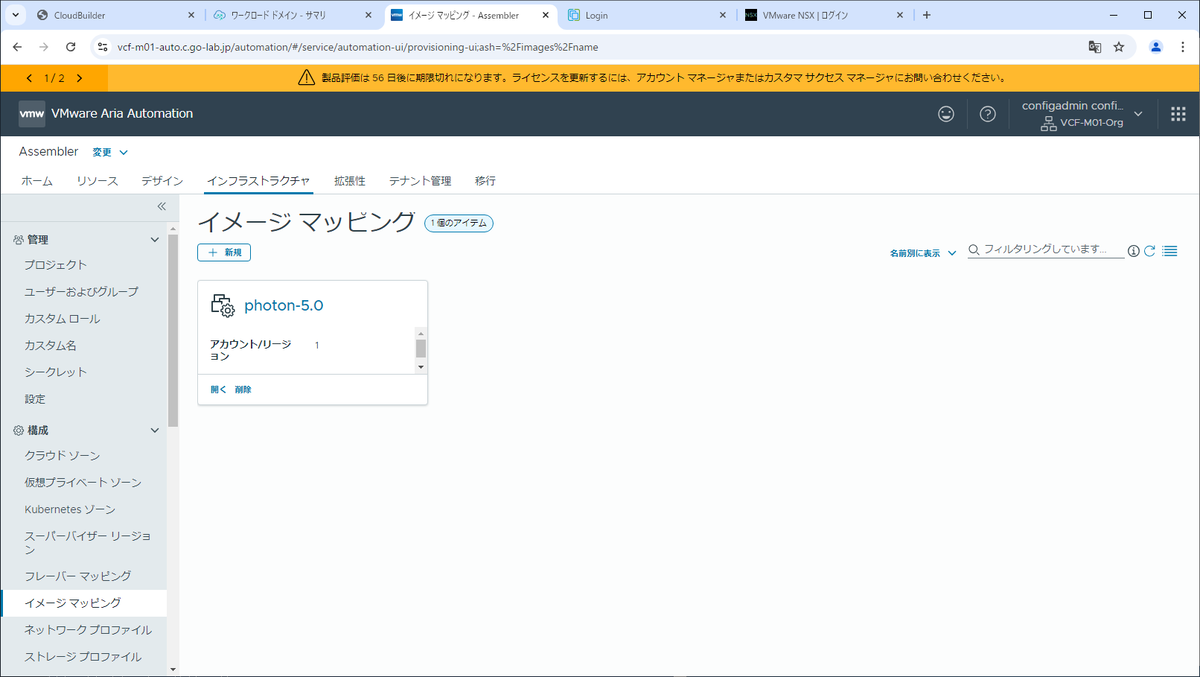Screen dimensions: 1200x677
Task: Open クラウド ゾーン in the sidebar
Action: click(x=62, y=456)
